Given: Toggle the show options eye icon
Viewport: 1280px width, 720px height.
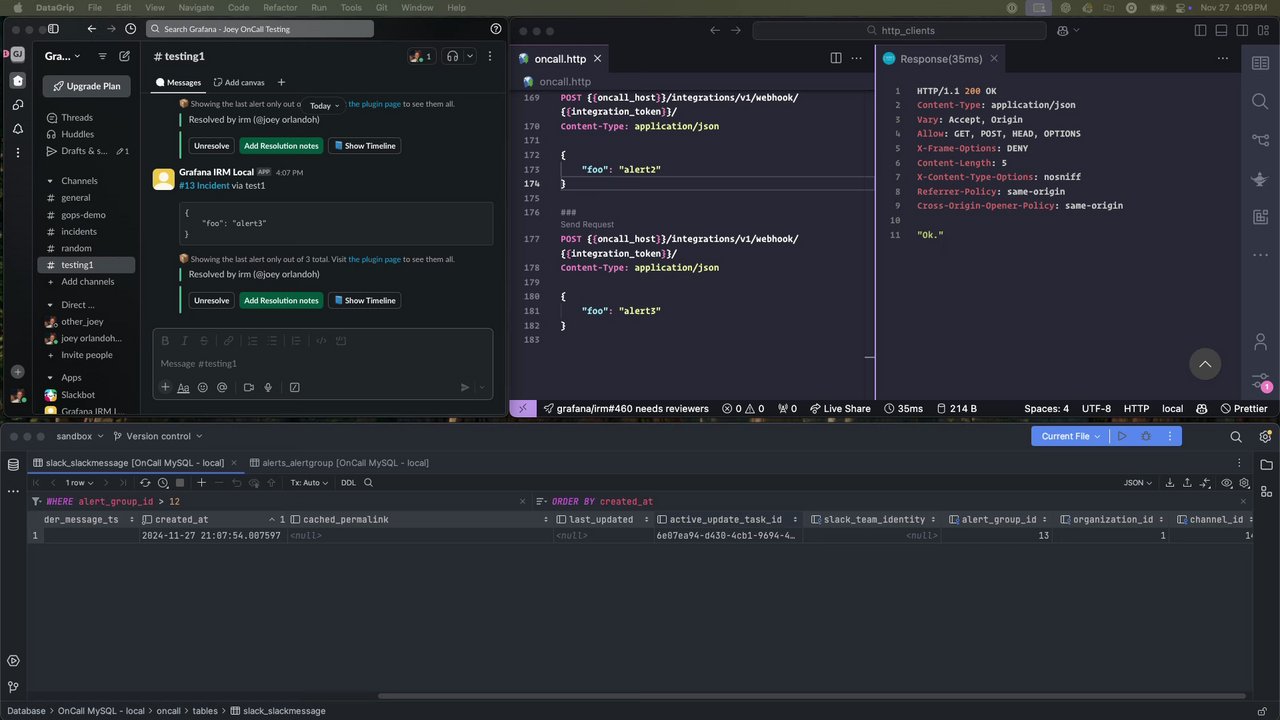Looking at the screenshot, I should [1227, 483].
